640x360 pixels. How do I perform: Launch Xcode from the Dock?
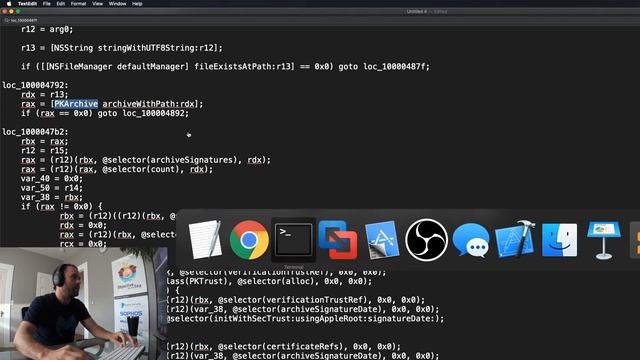tap(515, 240)
